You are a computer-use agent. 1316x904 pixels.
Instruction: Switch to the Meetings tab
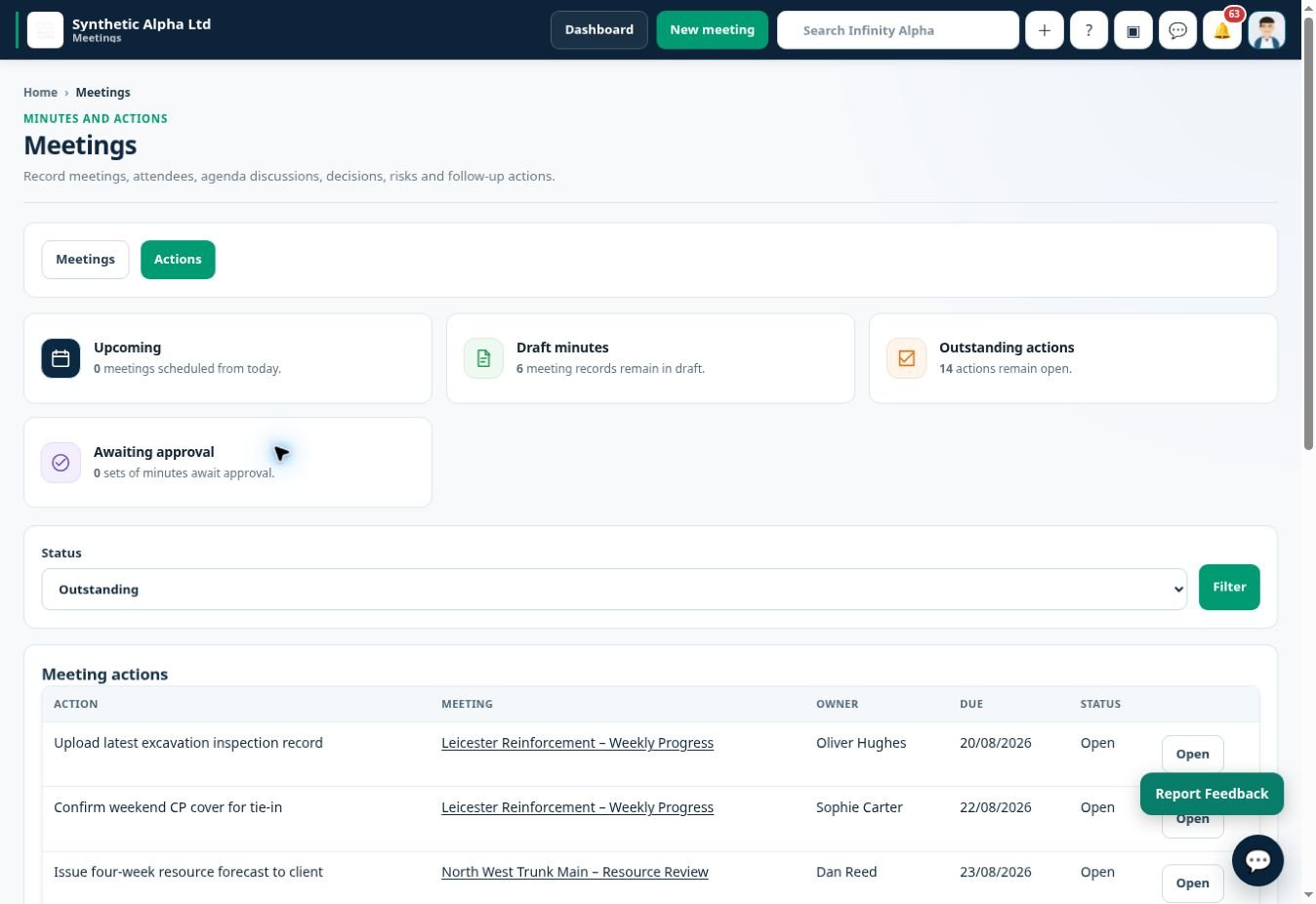pyautogui.click(x=85, y=260)
